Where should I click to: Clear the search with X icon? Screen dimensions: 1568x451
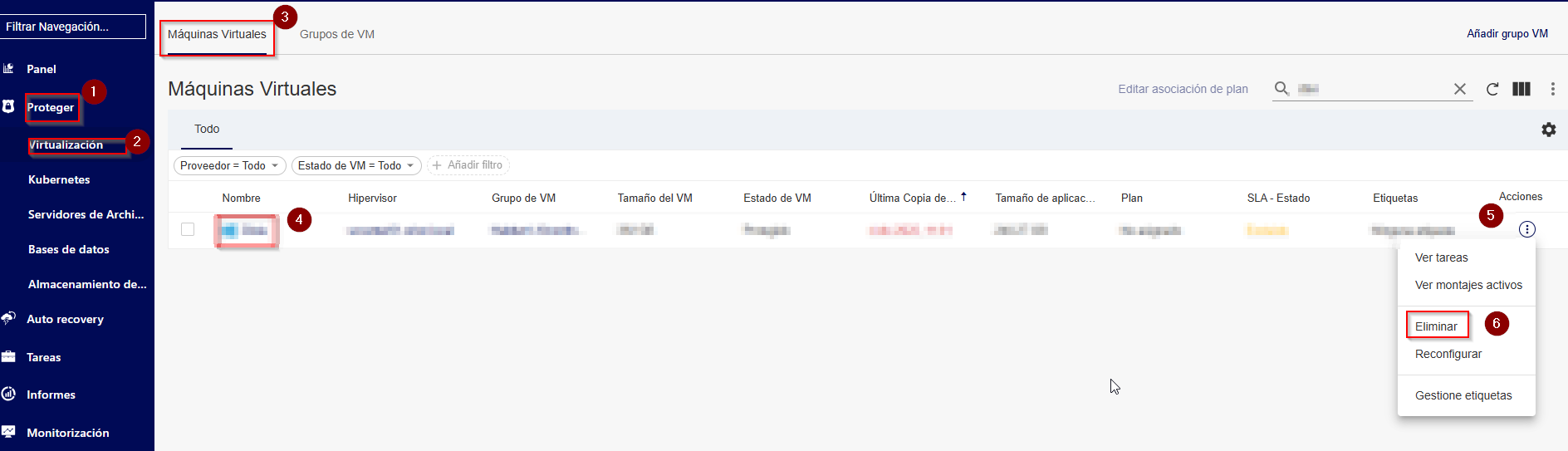tap(1460, 89)
